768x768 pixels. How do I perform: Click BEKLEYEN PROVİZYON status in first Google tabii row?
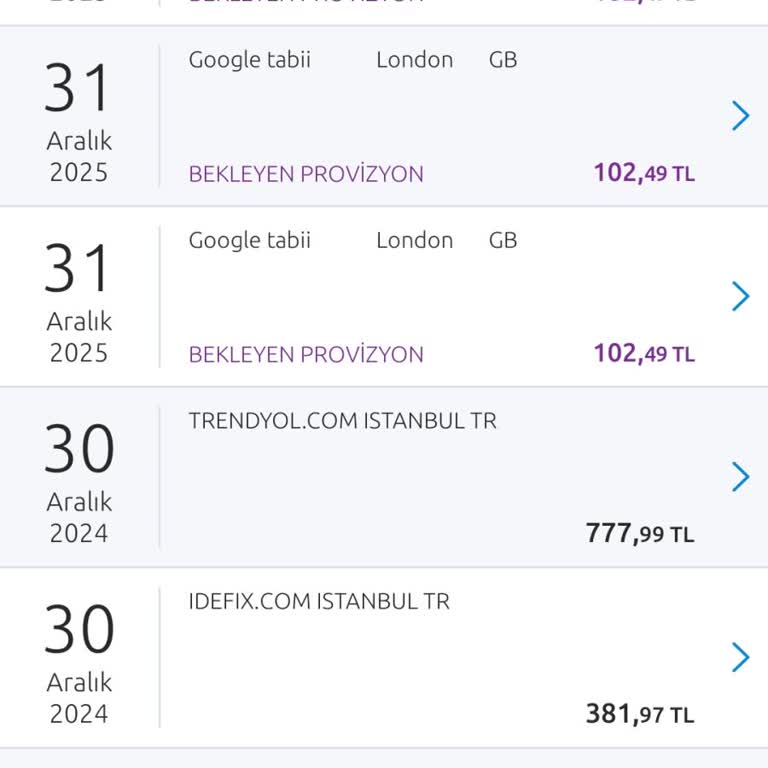(306, 174)
